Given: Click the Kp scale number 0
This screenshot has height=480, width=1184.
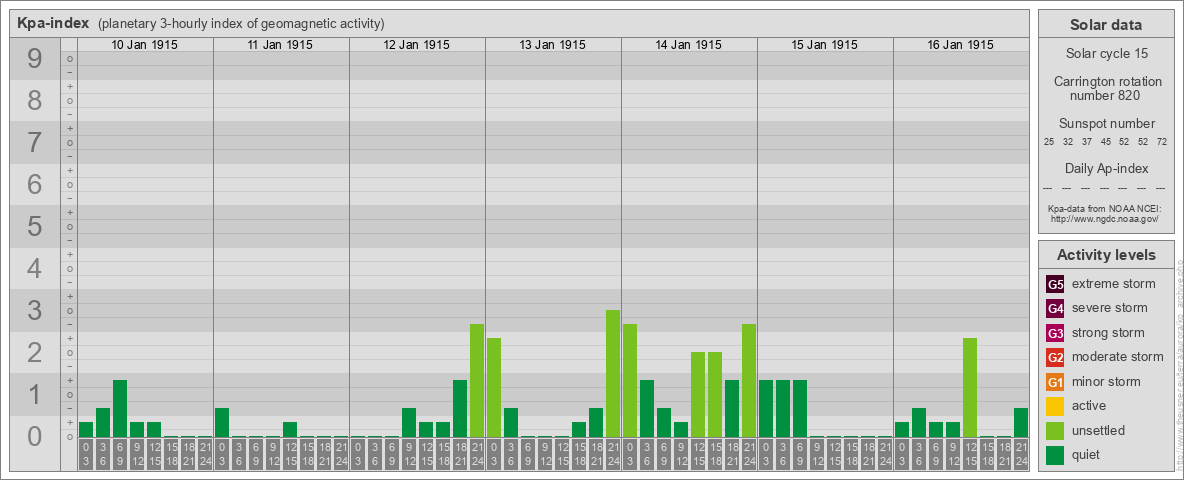Looking at the screenshot, I should pos(34,436).
